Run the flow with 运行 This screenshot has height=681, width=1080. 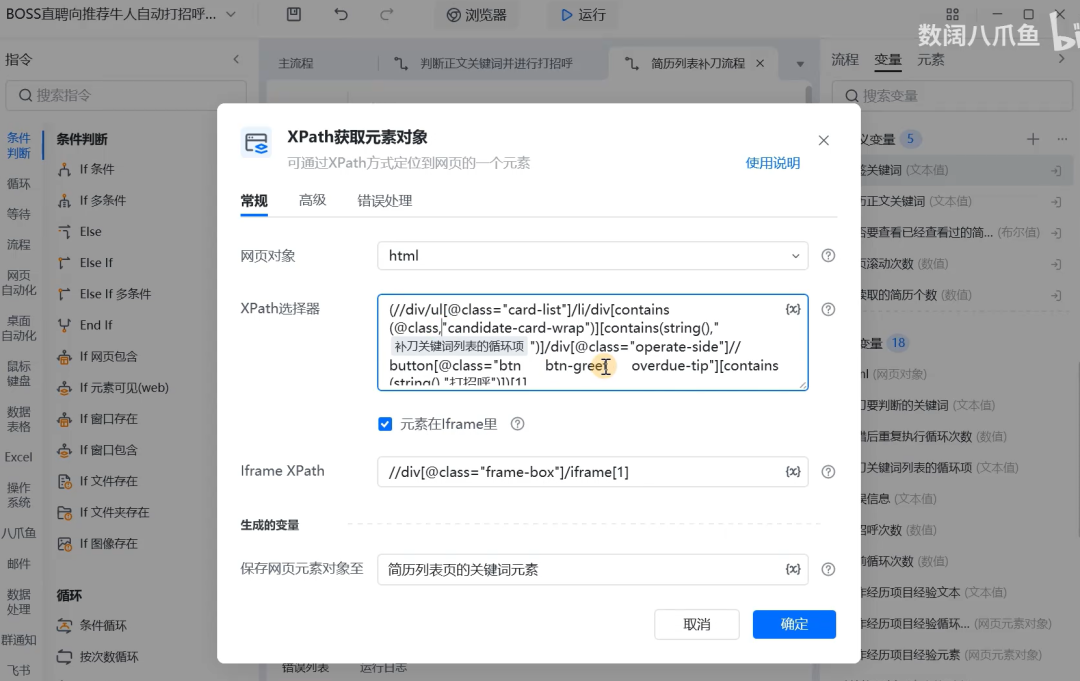click(583, 14)
